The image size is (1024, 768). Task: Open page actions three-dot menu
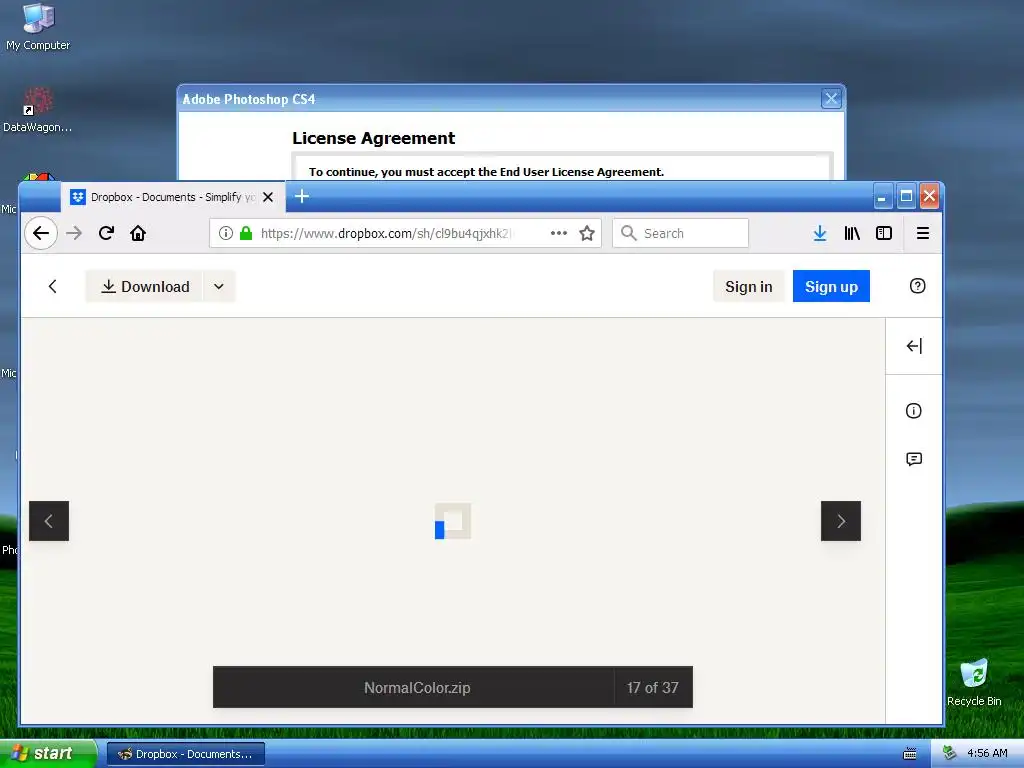pyautogui.click(x=559, y=233)
